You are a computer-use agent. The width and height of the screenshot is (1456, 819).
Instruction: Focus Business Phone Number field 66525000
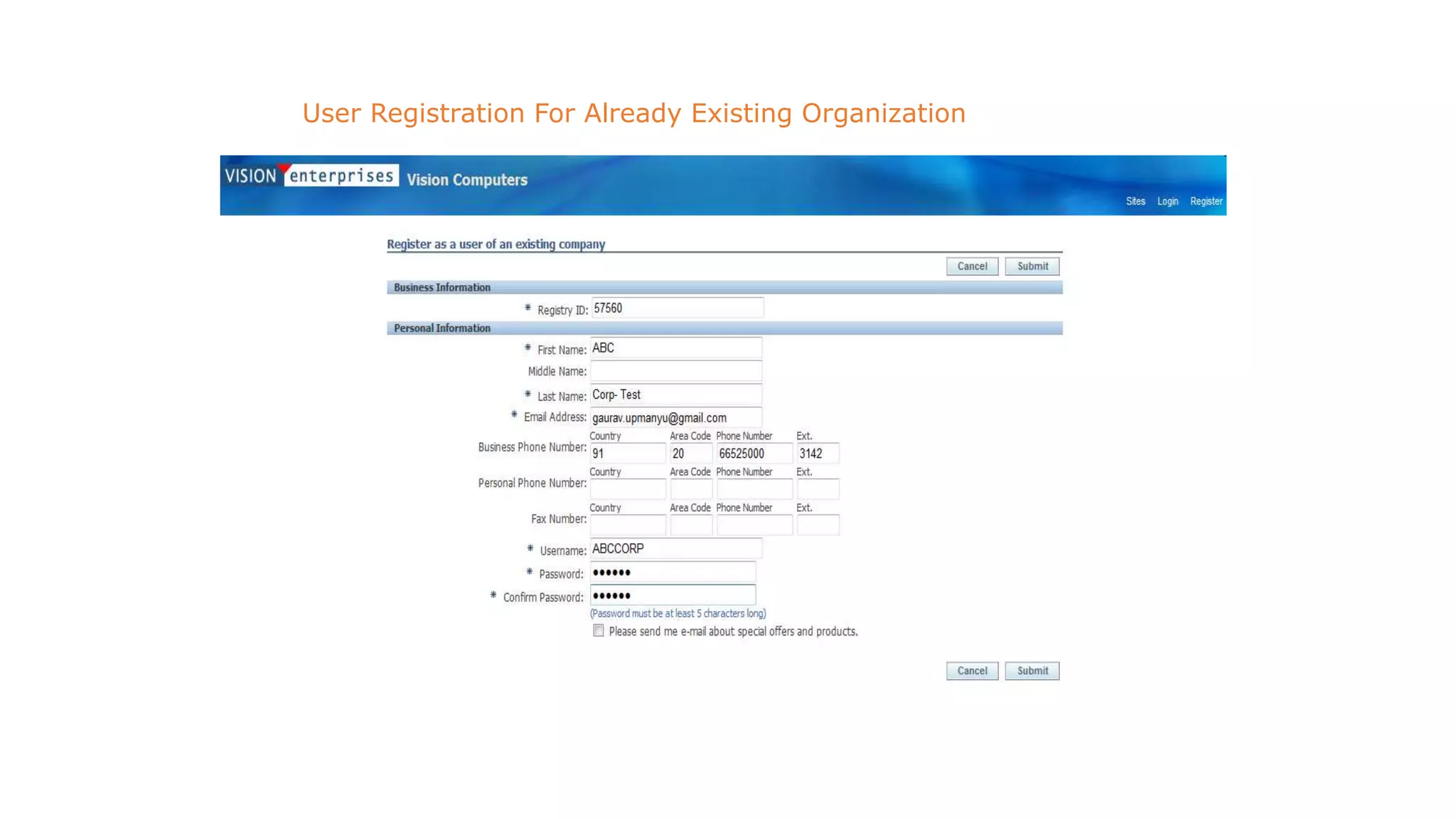(x=754, y=453)
